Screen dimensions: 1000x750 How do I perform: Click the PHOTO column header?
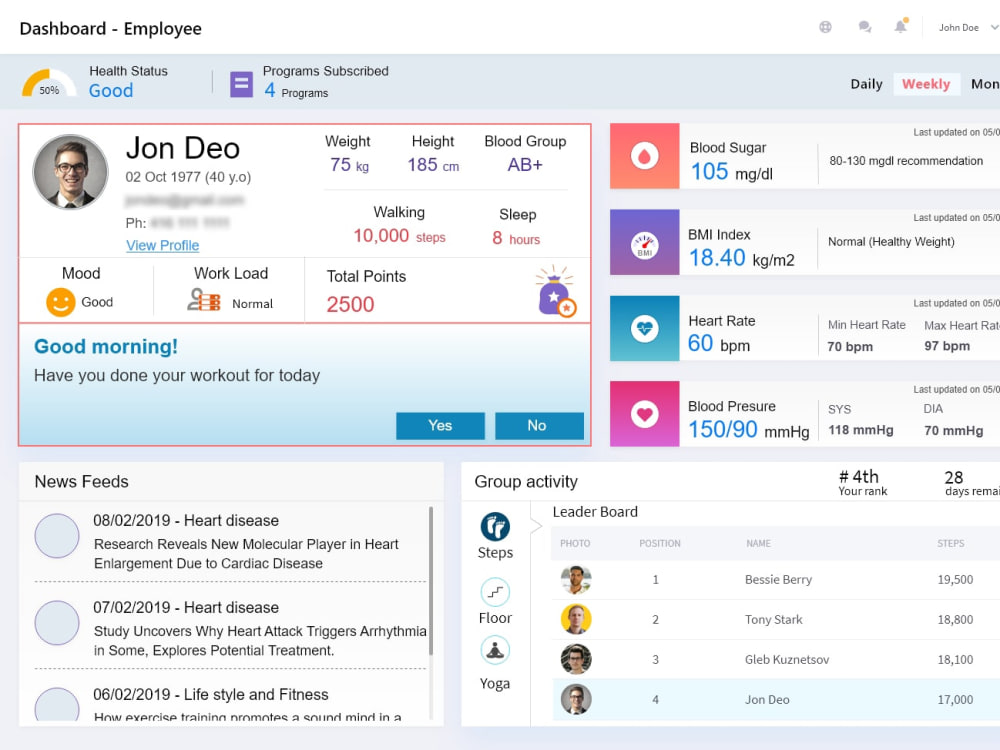[x=575, y=543]
